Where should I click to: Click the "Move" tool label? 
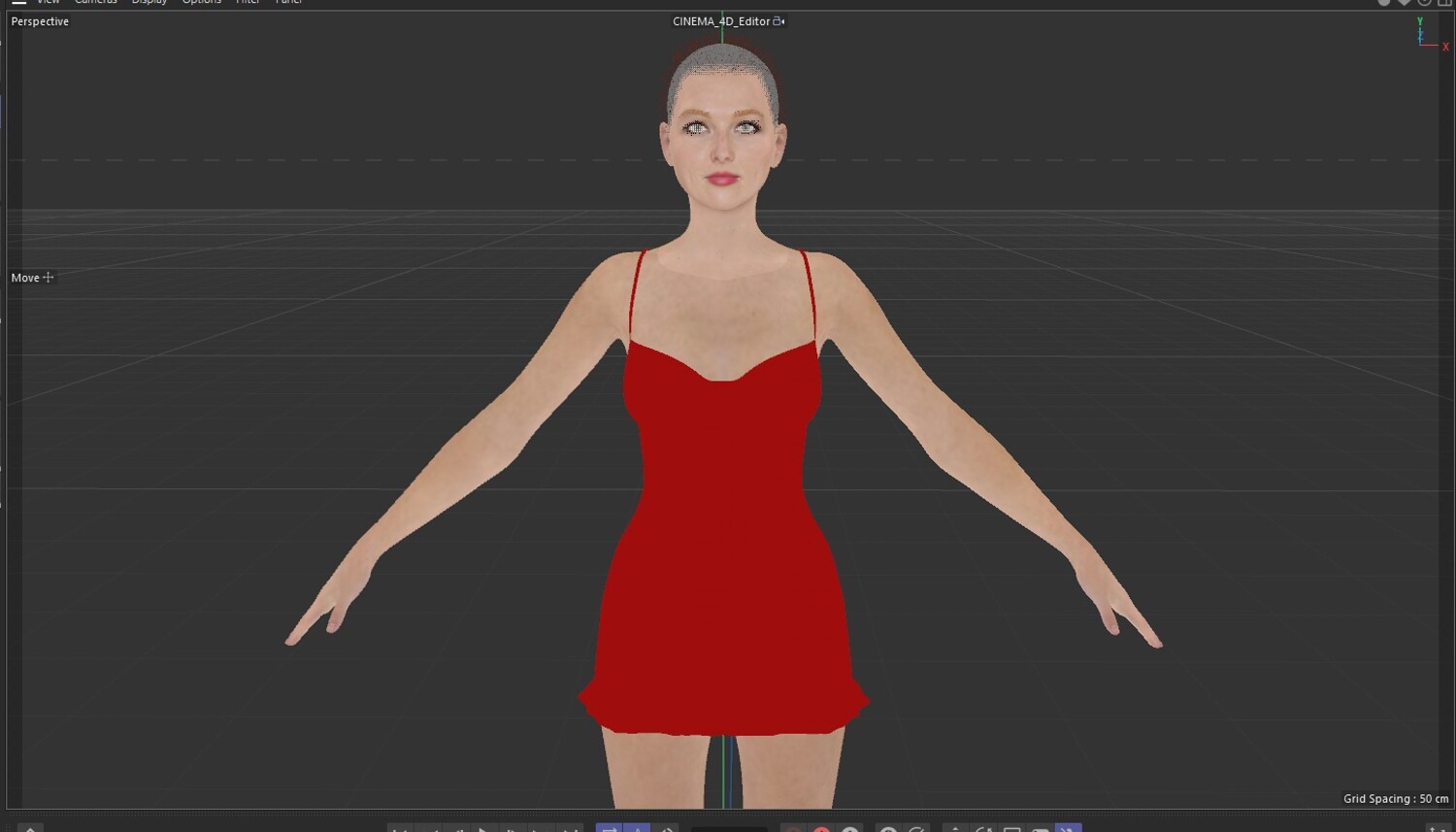25,278
